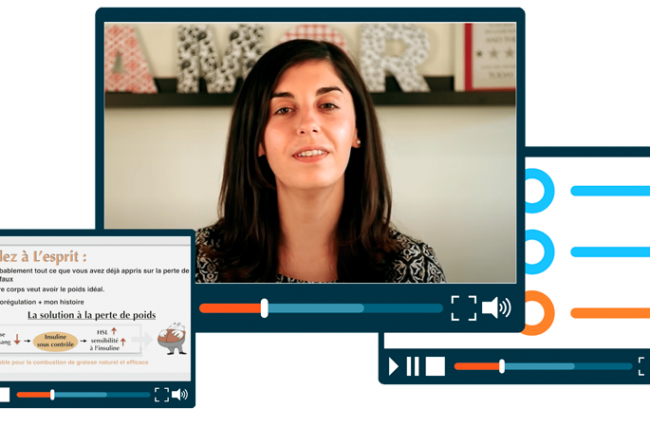The width and height of the screenshot is (650, 427).
Task: Click fullscreen icon in slide video player
Action: [162, 395]
